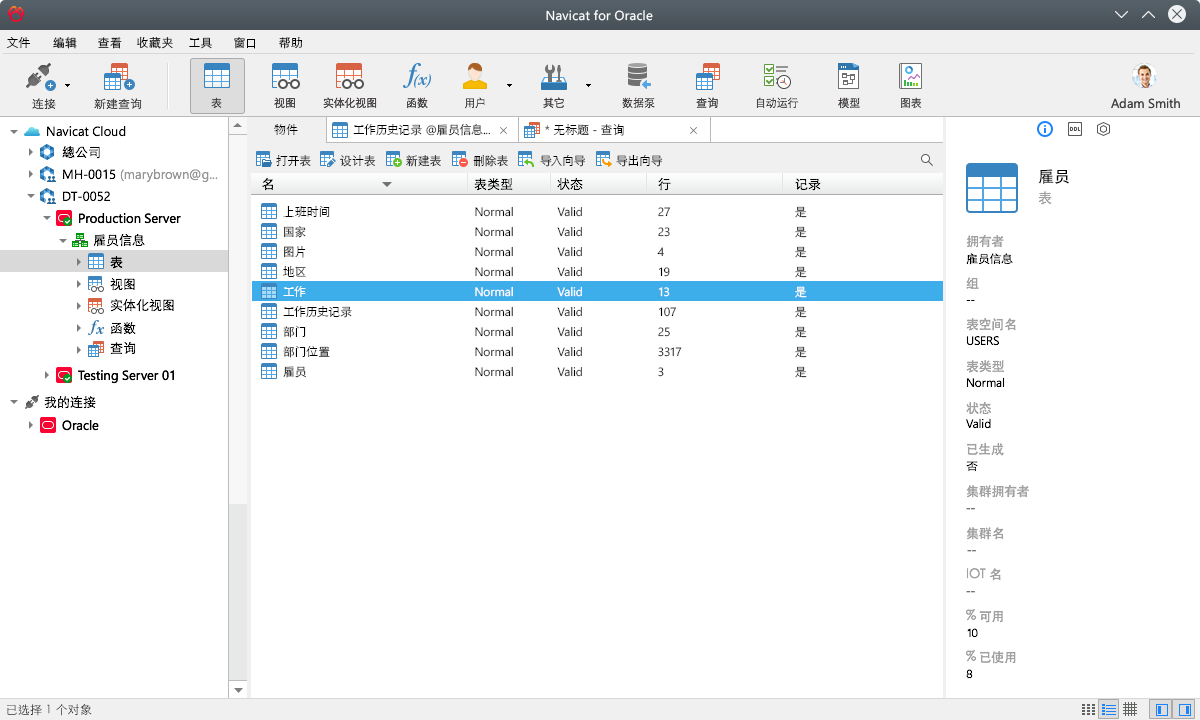Image resolution: width=1200 pixels, height=720 pixels.
Task: Click the 模型 (Model) toolbar icon
Action: 848,85
